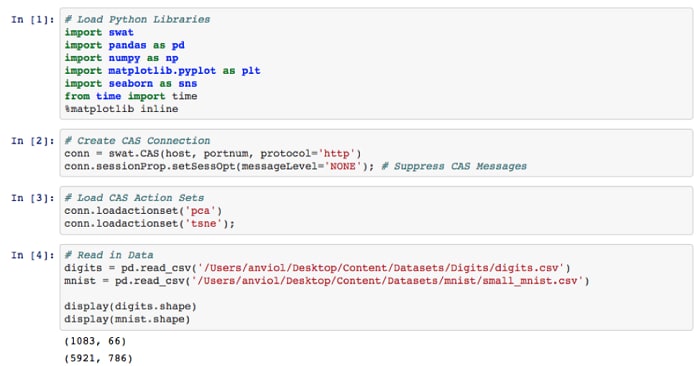Place cursor on 'import pandas as pd' line
The height and width of the screenshot is (366, 700).
click(124, 46)
